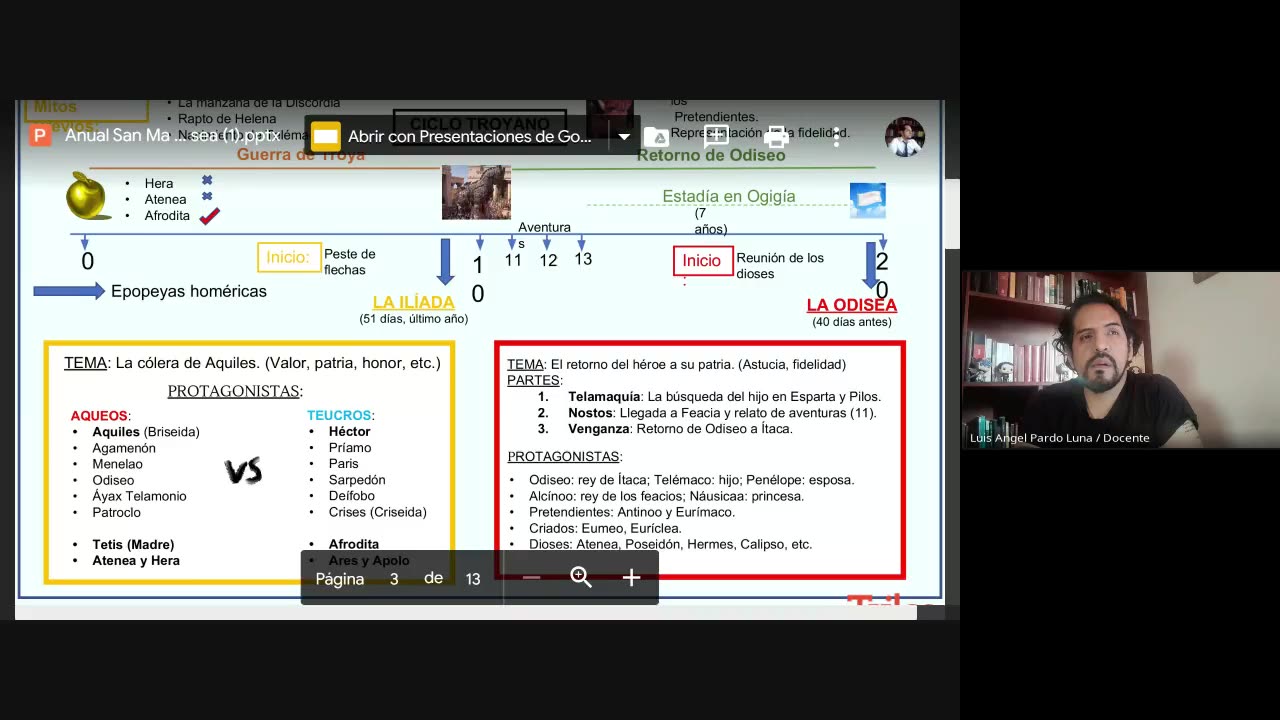This screenshot has width=1280, height=720.
Task: Click the yellow Inicio box
Action: 289,257
